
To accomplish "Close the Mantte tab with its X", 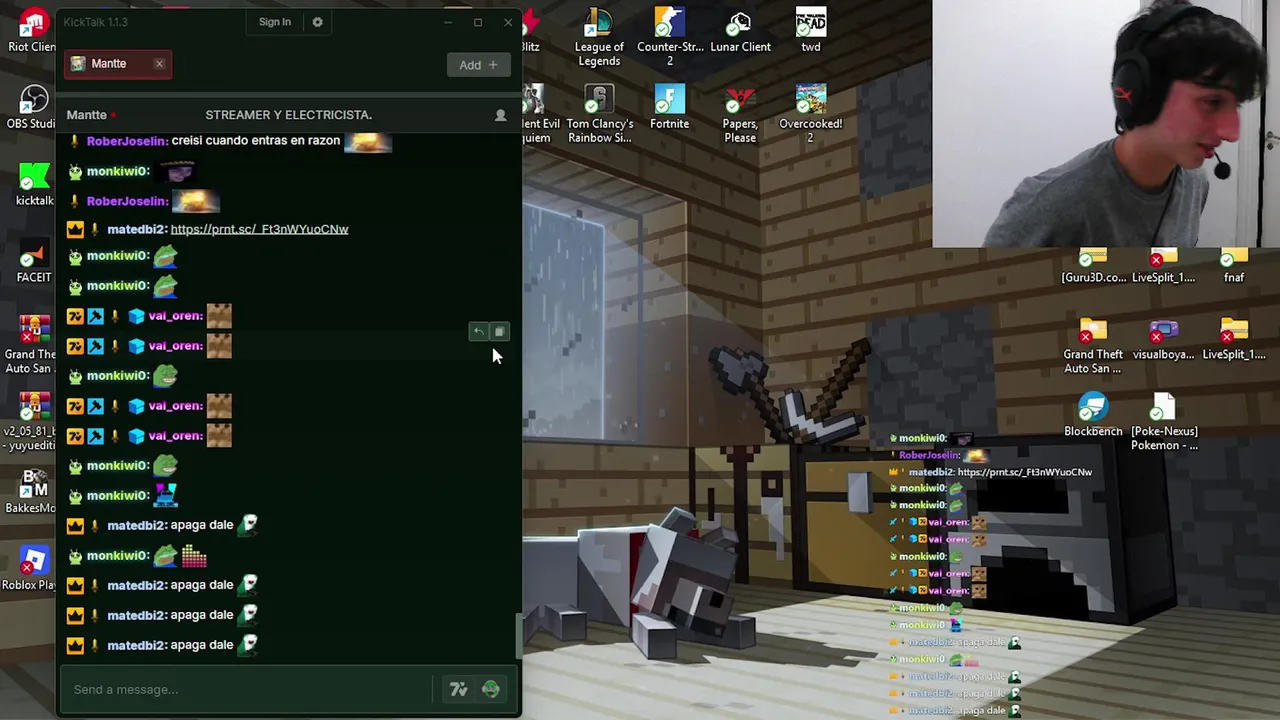I will tap(159, 64).
